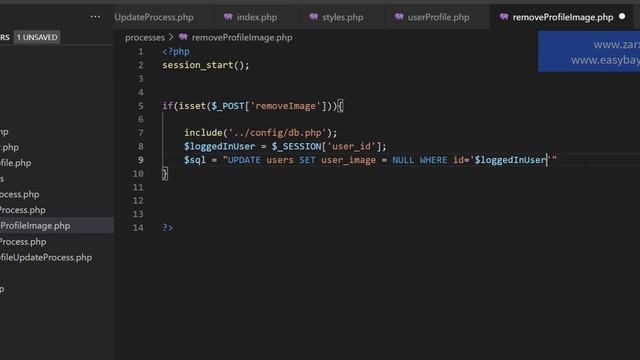Click the UPDATE users SQL string

390,160
